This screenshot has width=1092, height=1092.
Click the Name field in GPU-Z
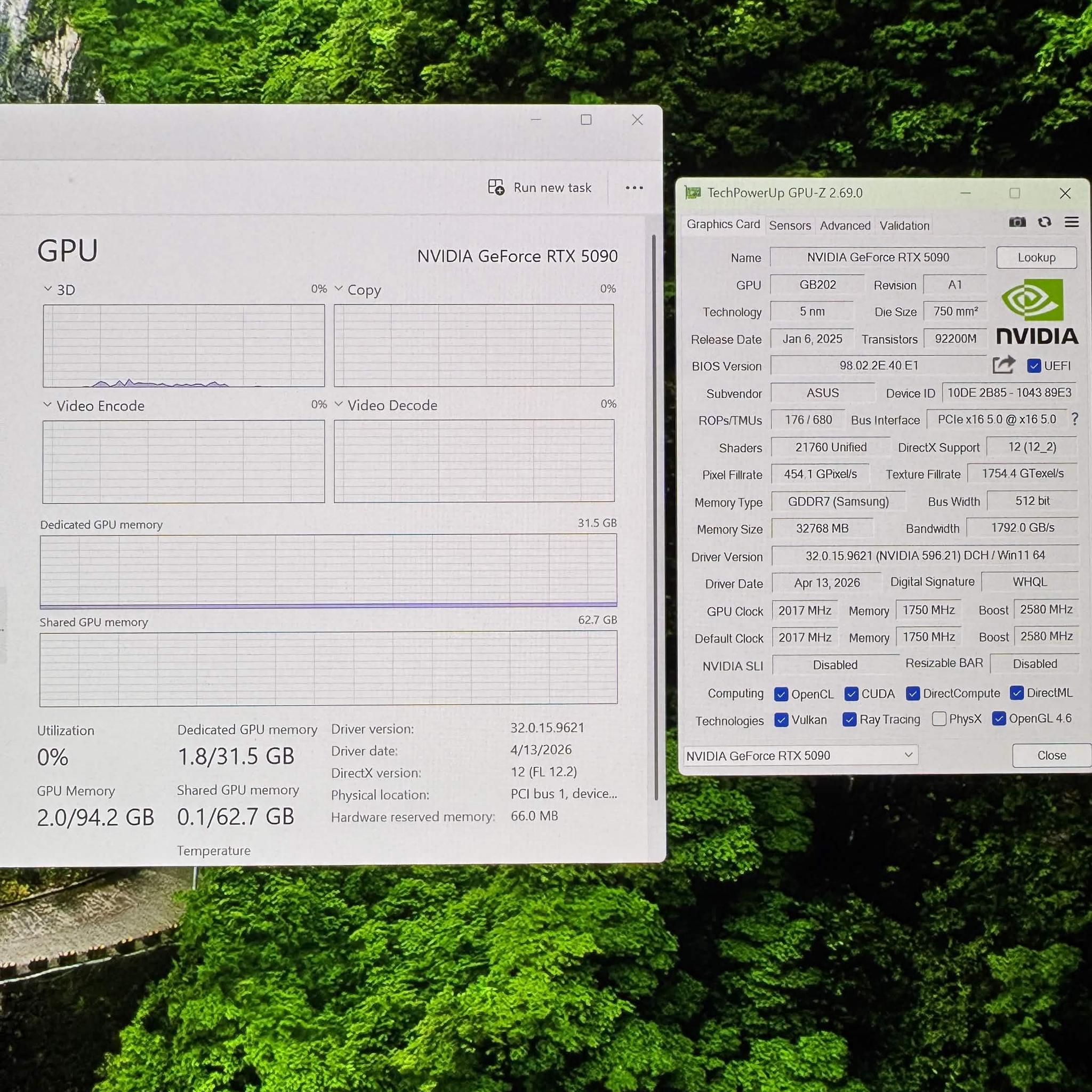point(878,257)
